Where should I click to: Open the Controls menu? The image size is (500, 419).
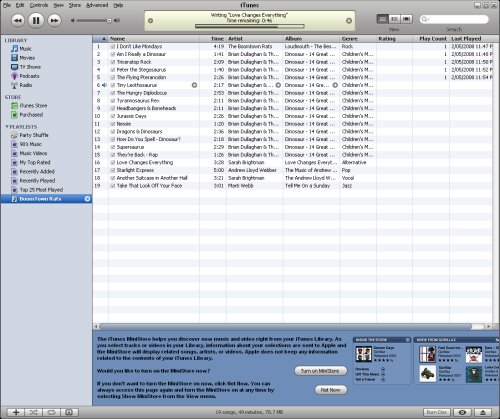click(39, 5)
